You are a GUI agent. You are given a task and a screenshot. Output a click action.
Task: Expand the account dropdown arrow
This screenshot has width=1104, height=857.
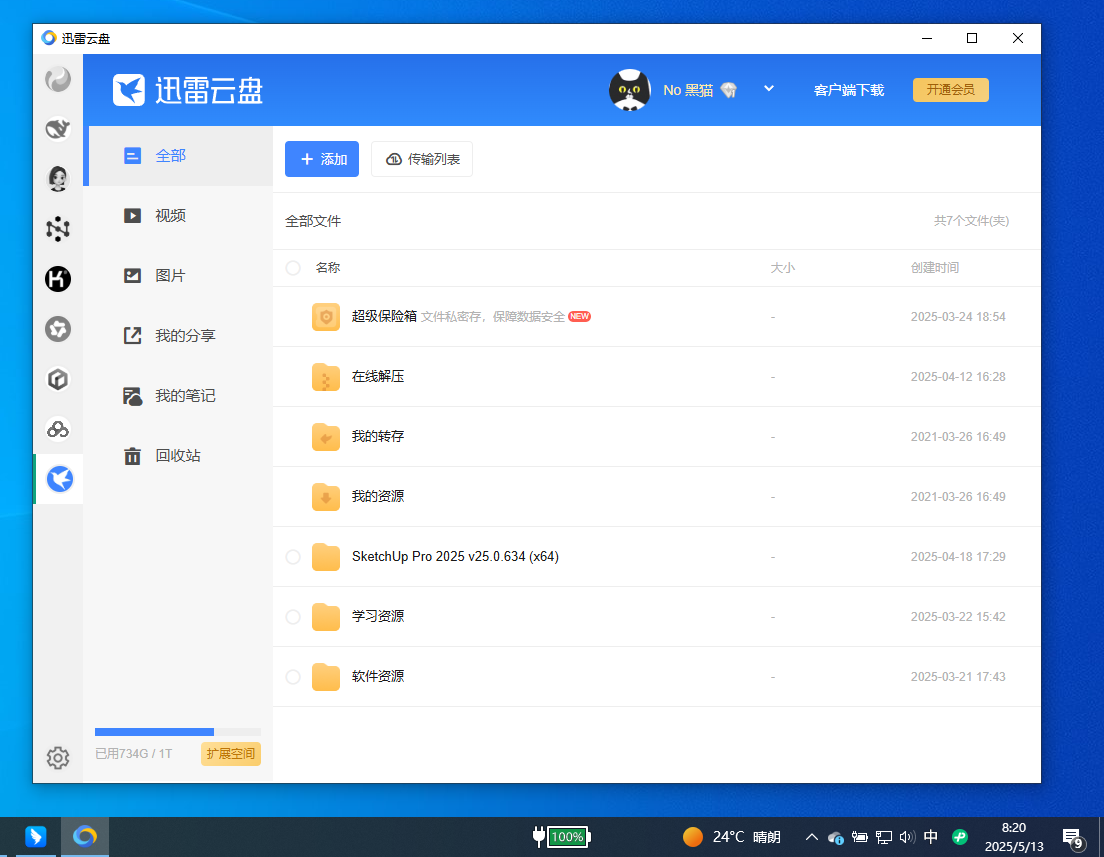click(769, 89)
